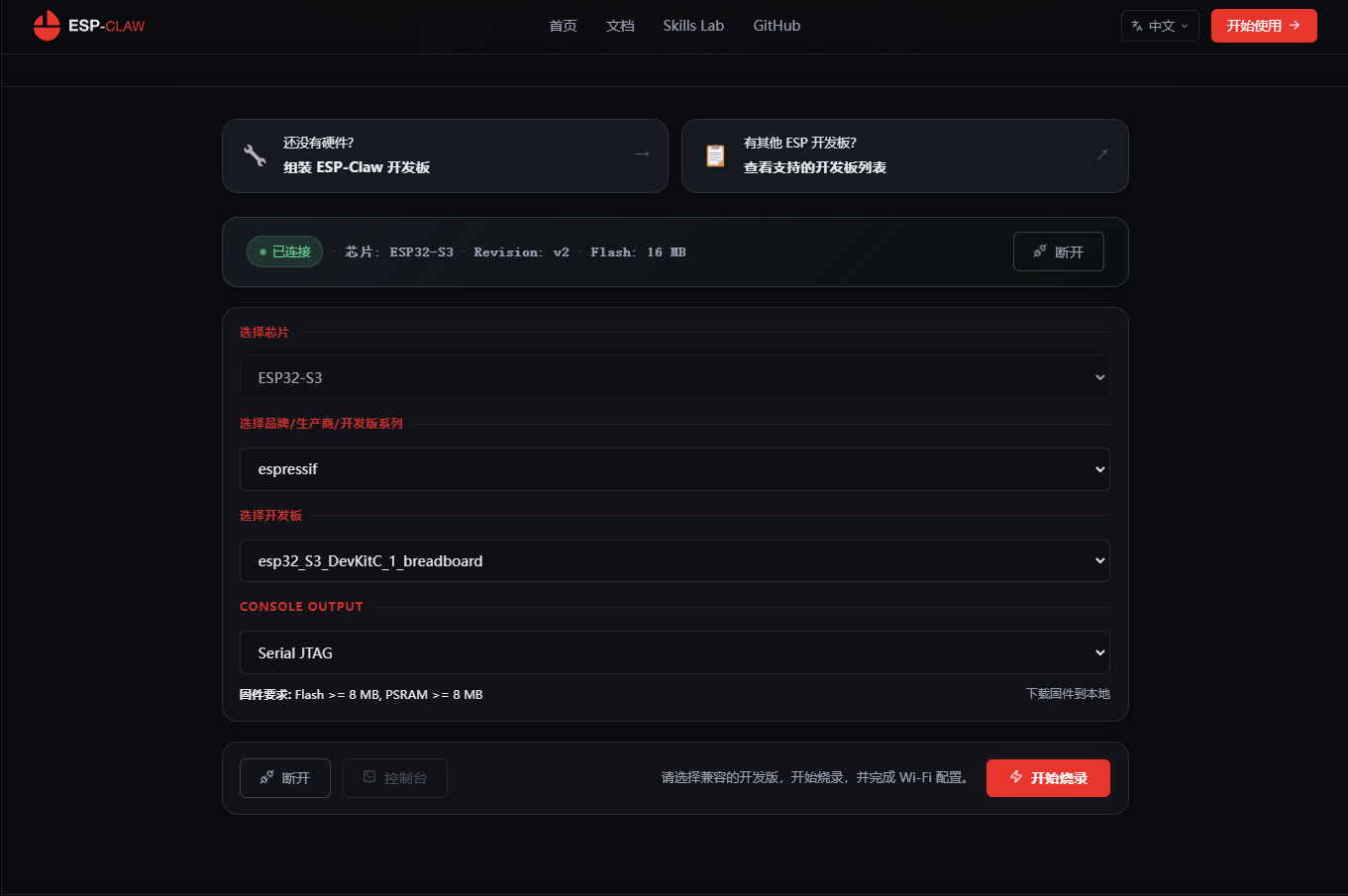This screenshot has height=896, width=1348.
Task: Click the 下载固件到本地 link
Action: 1068,694
